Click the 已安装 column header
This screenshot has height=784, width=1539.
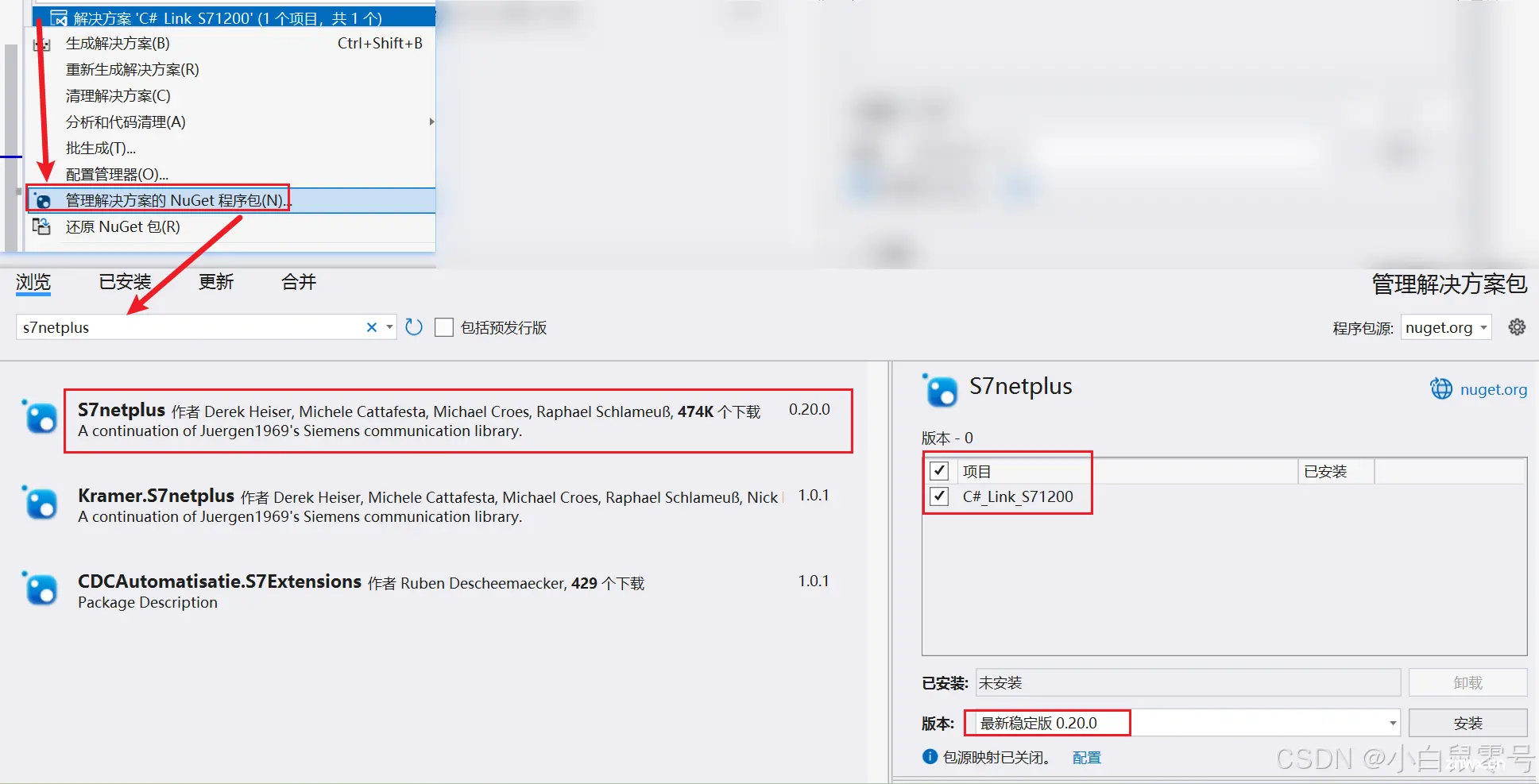[1335, 471]
